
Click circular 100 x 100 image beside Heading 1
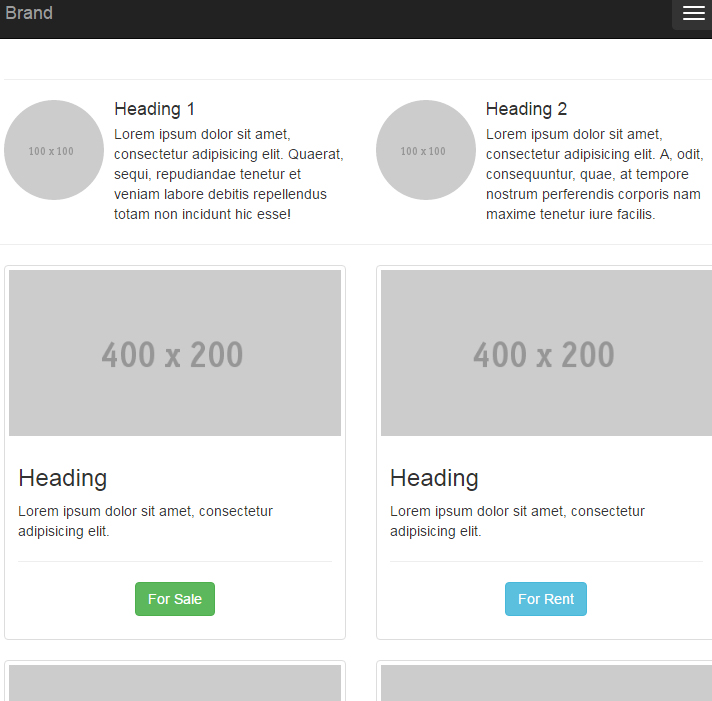click(54, 150)
